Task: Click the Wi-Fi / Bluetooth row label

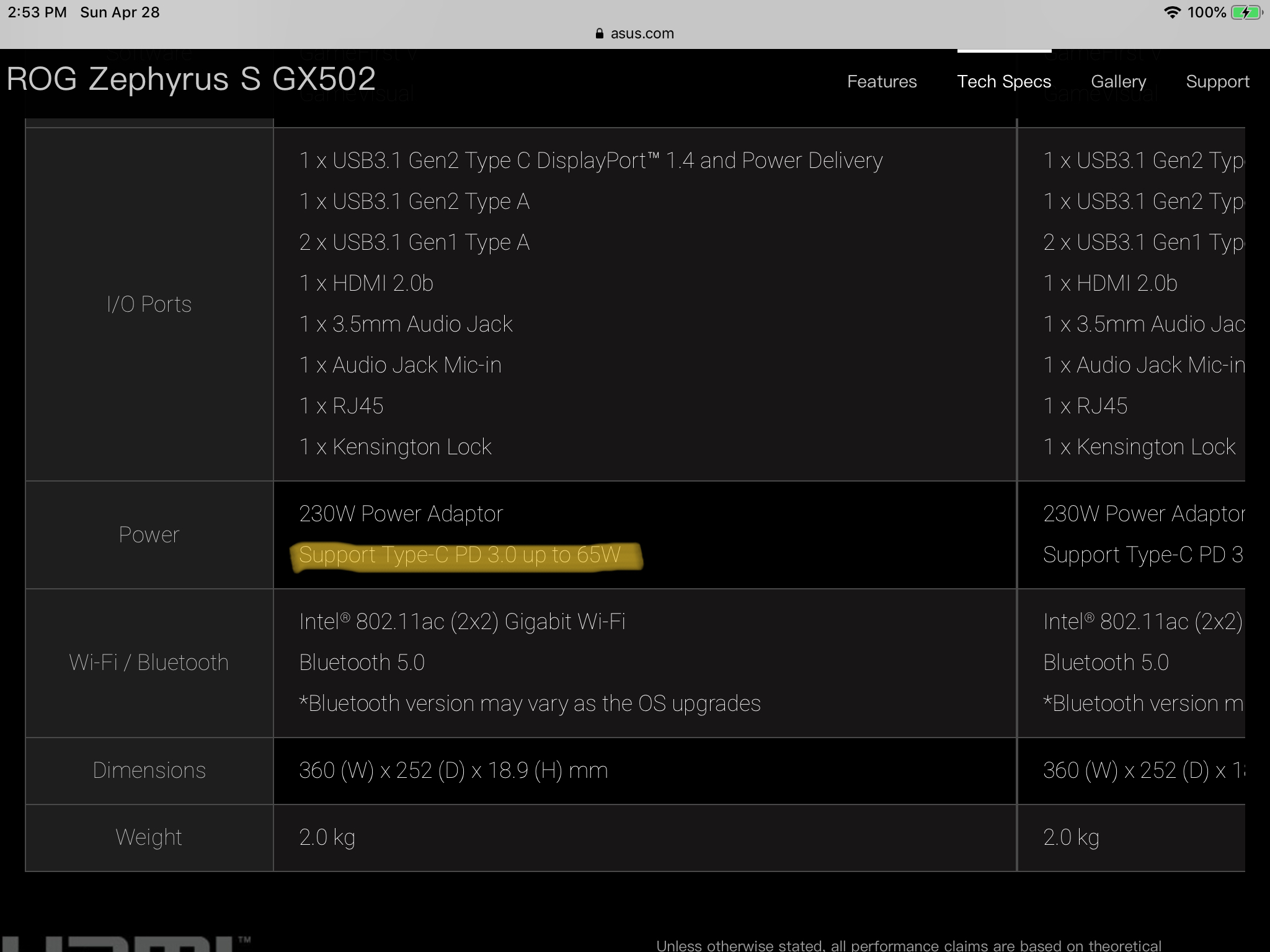Action: 149,663
